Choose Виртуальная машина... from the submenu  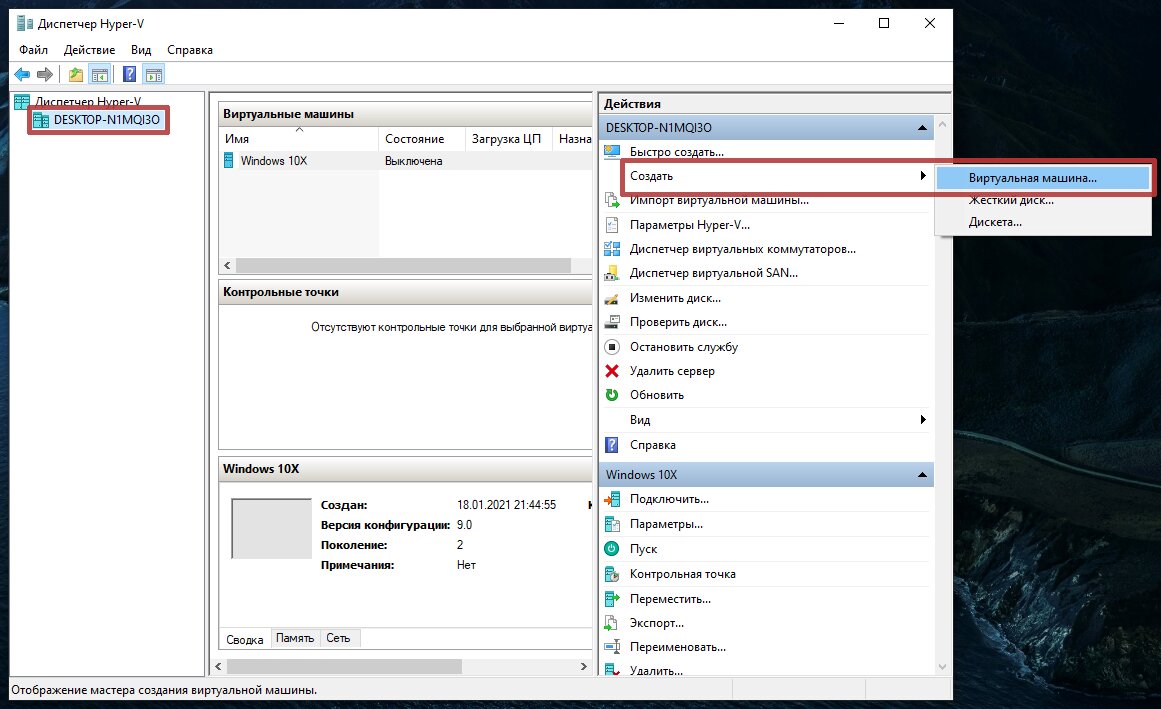pos(1043,178)
